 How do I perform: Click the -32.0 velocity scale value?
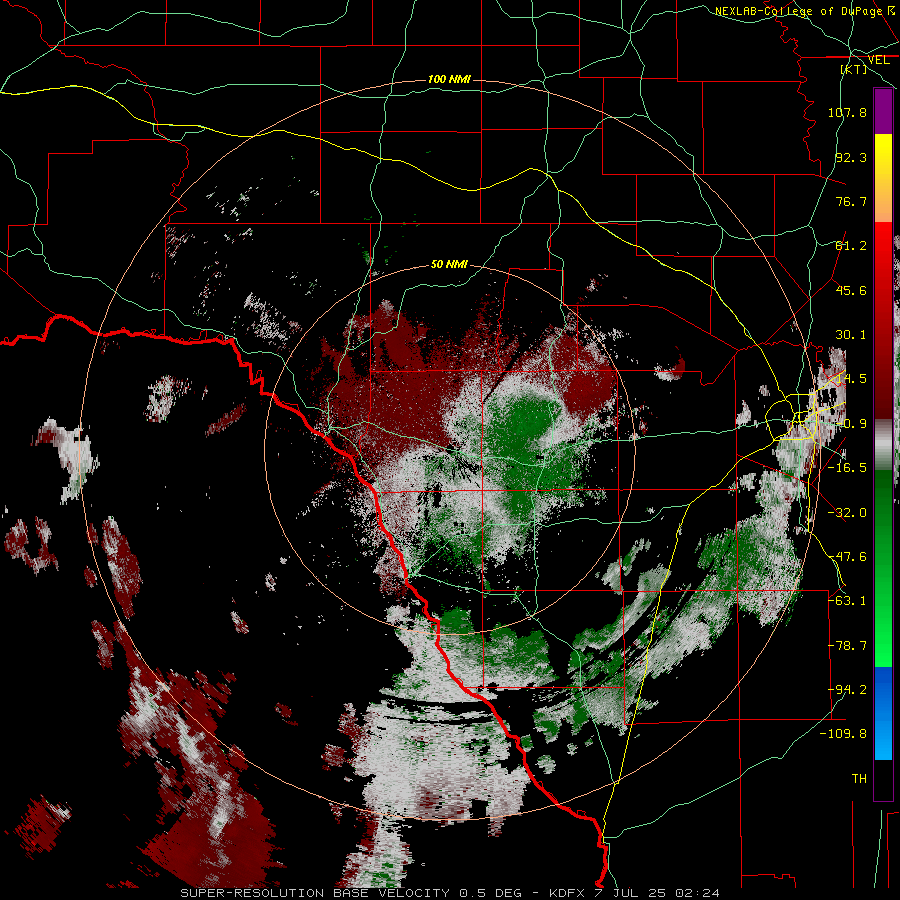[847, 513]
